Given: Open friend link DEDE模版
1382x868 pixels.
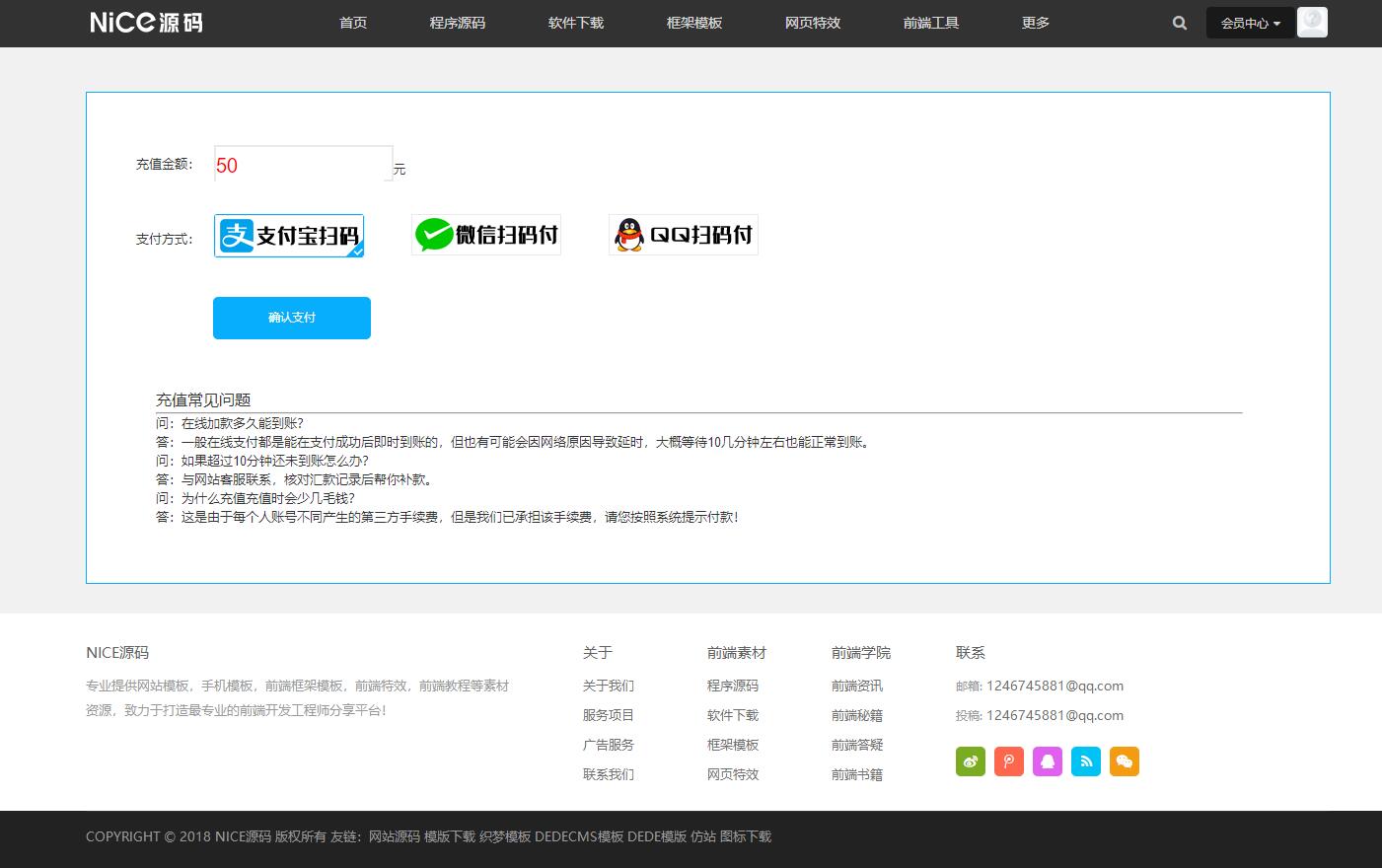Looking at the screenshot, I should [x=657, y=836].
